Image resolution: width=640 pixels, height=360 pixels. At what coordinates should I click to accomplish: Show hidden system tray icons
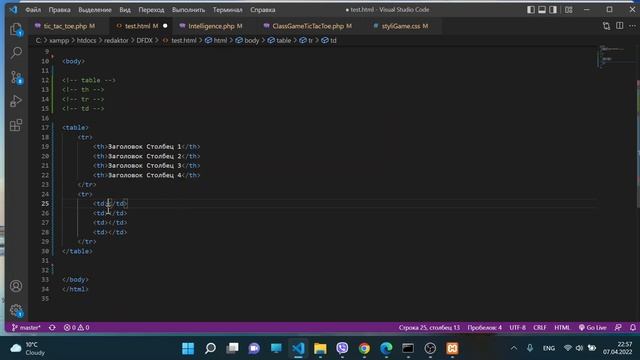(514, 348)
